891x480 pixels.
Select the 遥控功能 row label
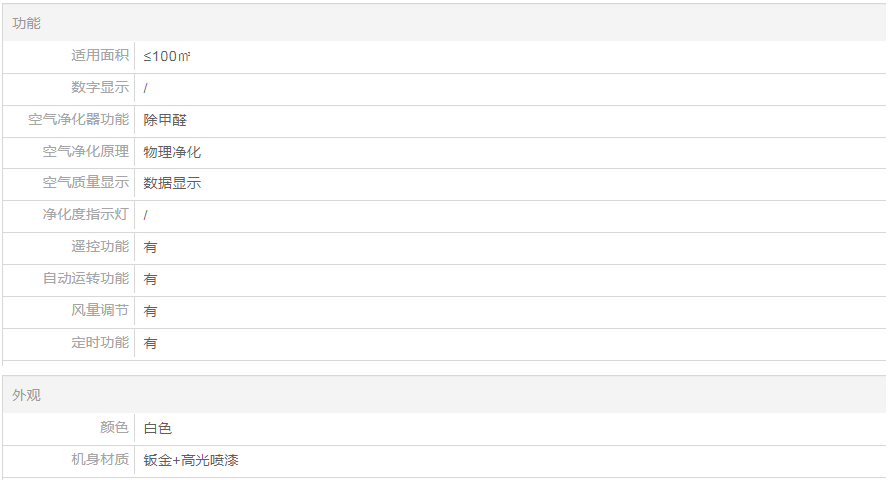100,247
